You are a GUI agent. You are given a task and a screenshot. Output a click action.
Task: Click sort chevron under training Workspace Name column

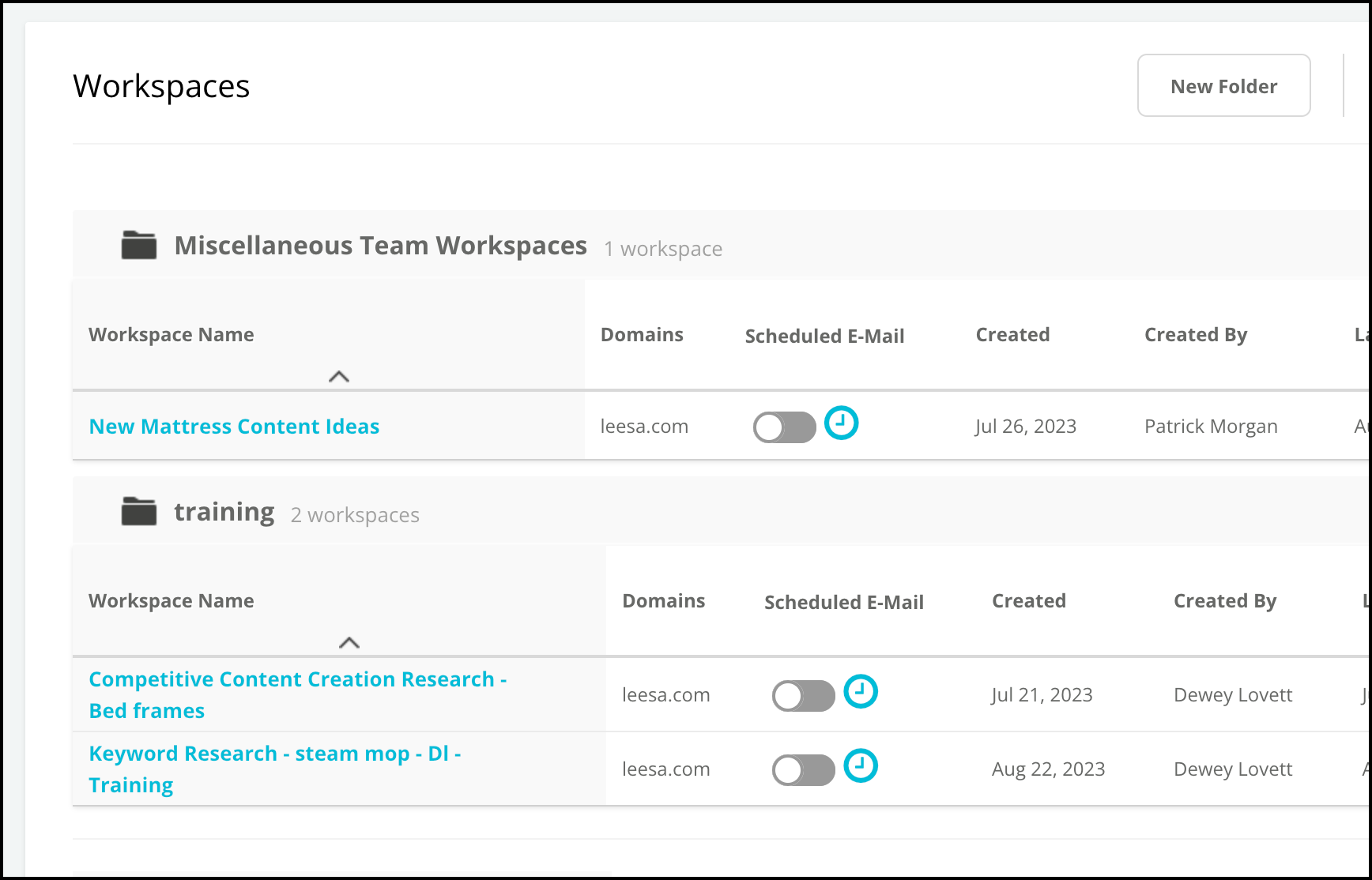point(349,643)
